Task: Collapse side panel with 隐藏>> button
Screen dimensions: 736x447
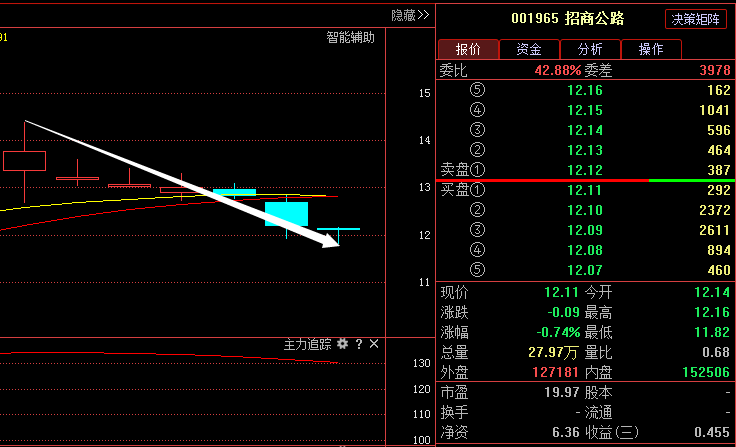Action: click(410, 15)
